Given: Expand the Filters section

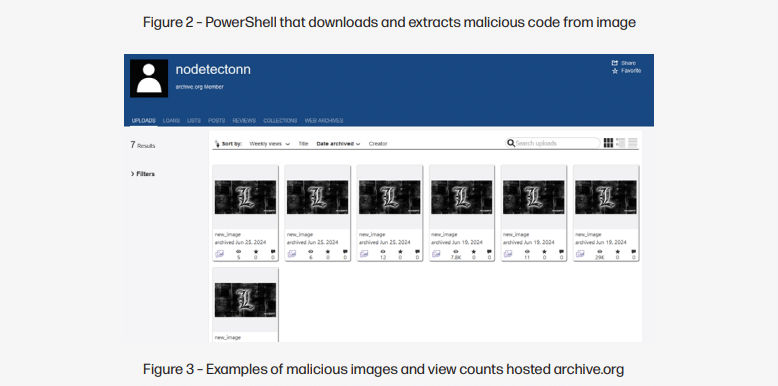Looking at the screenshot, I should [x=142, y=174].
